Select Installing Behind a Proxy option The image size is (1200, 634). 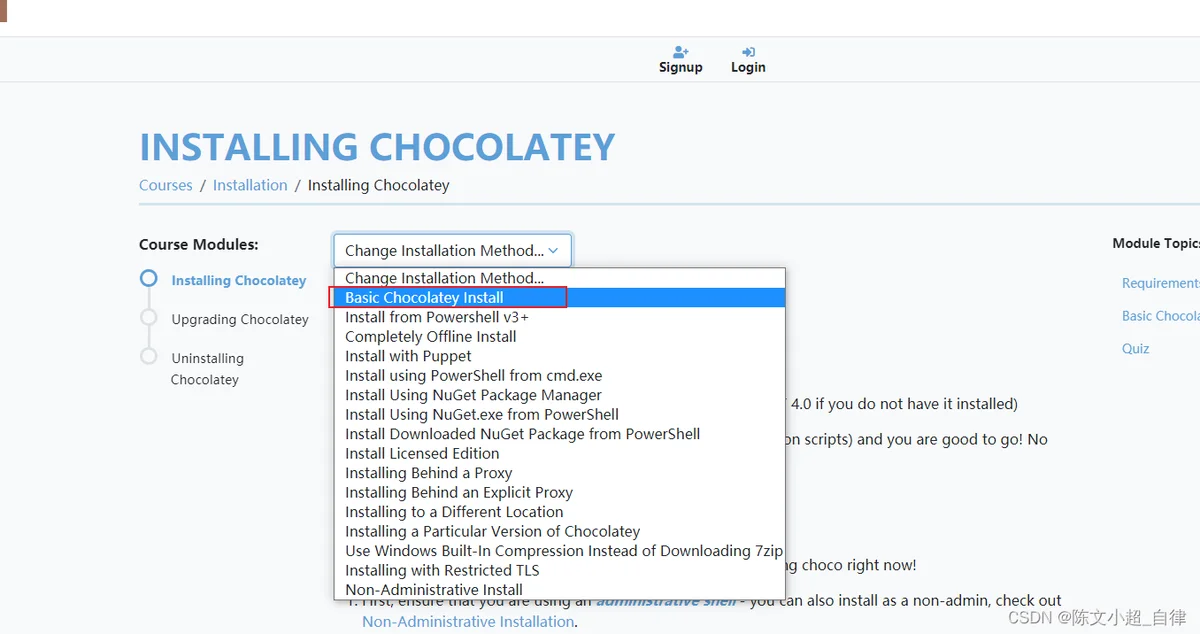560,473
